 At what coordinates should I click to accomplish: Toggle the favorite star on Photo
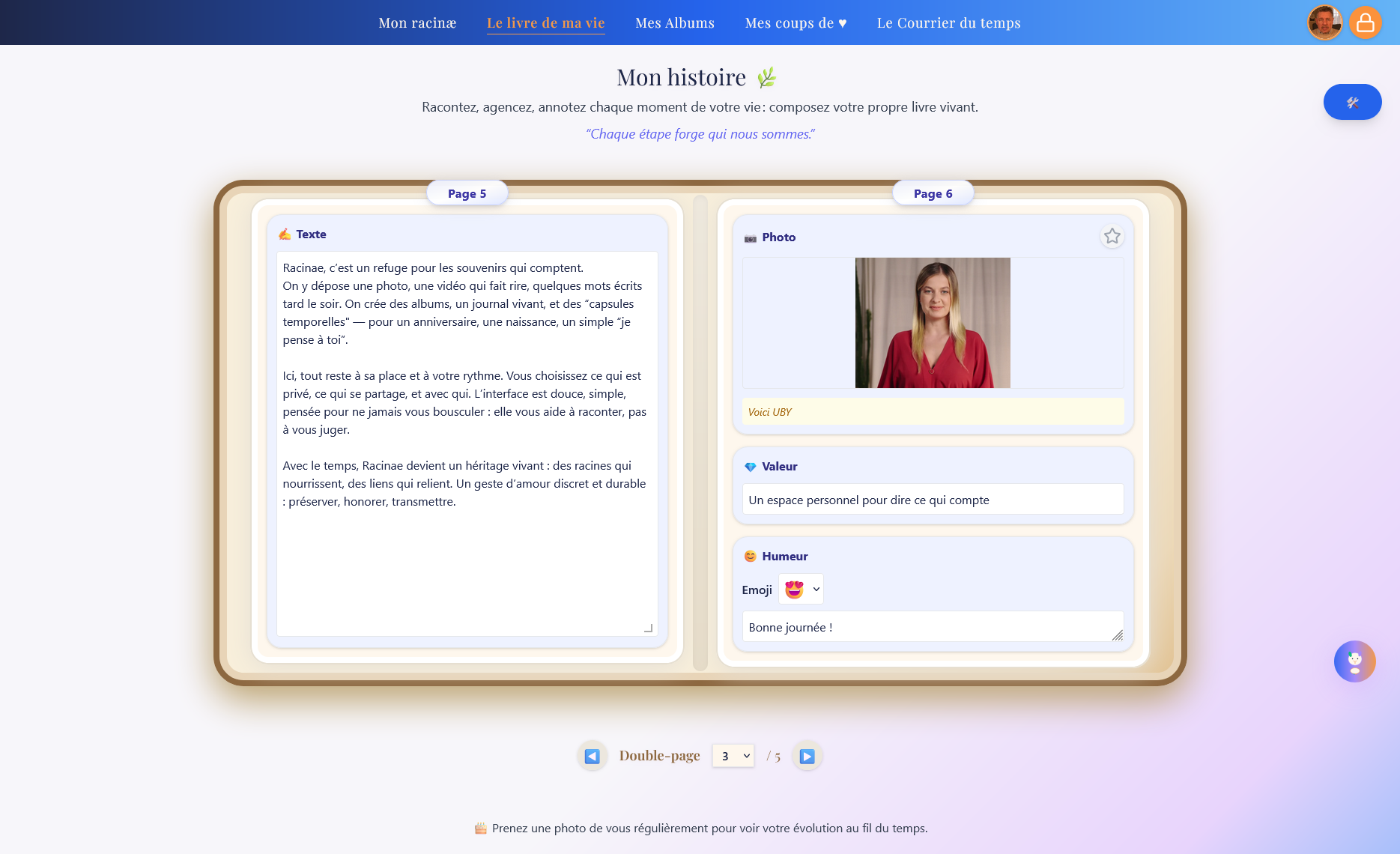click(x=1112, y=237)
